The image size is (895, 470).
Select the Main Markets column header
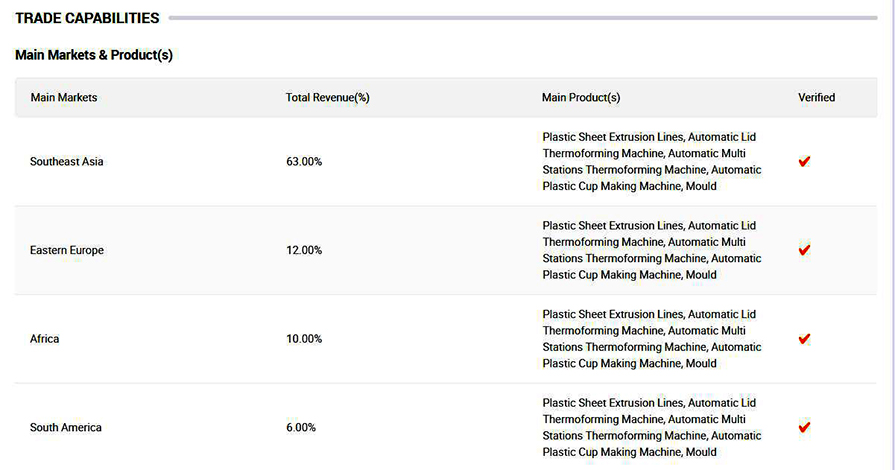64,98
